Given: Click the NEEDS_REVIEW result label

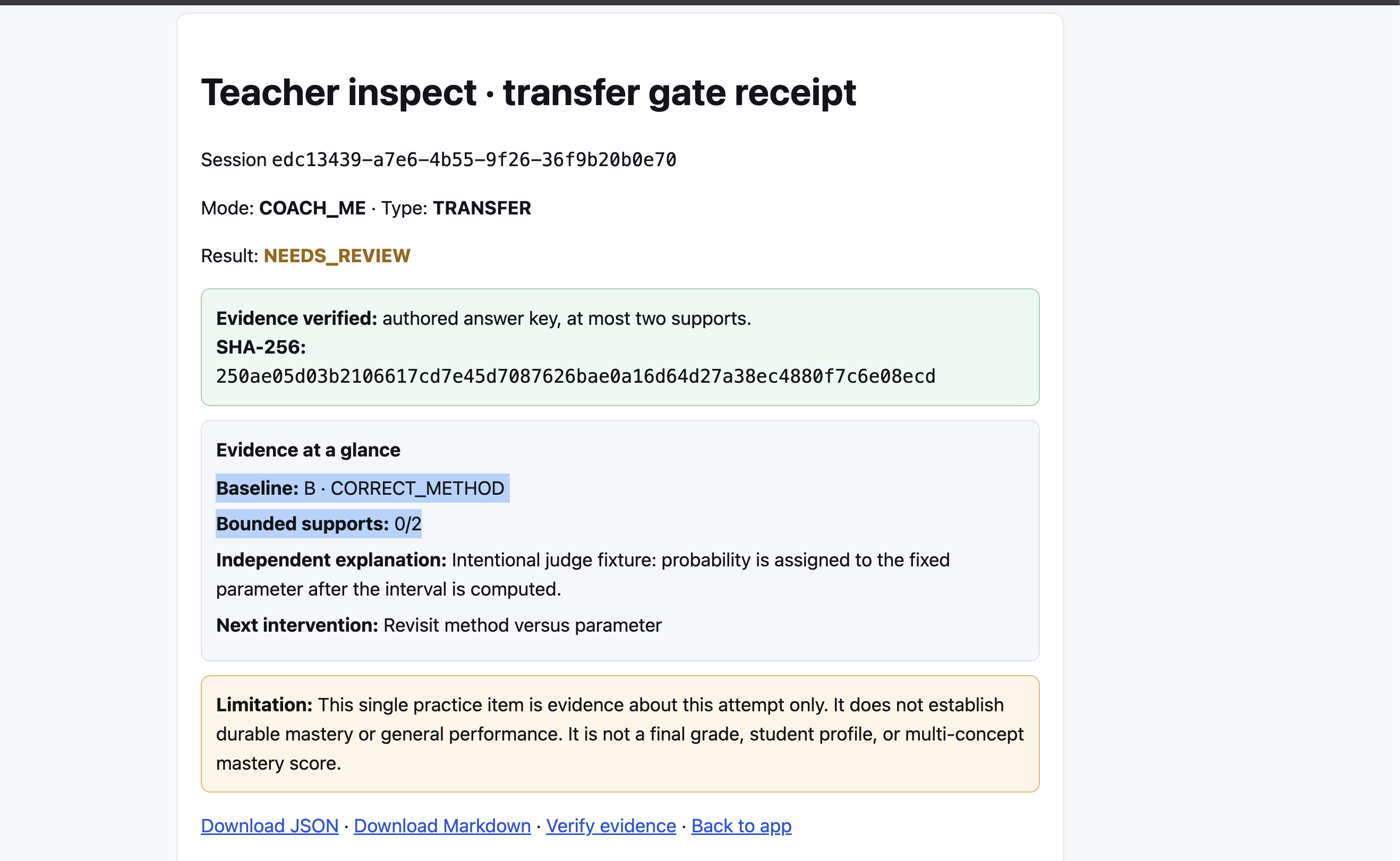Looking at the screenshot, I should pyautogui.click(x=337, y=256).
